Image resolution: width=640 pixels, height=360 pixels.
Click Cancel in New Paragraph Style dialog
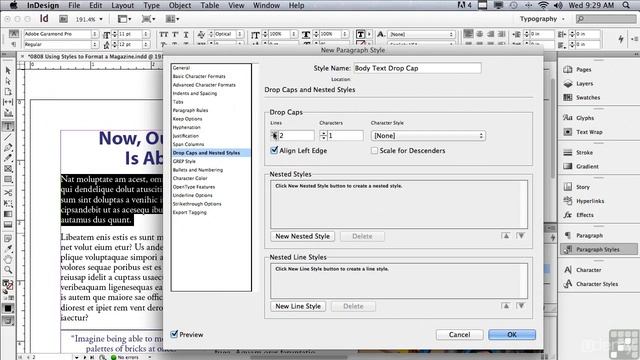point(460,334)
